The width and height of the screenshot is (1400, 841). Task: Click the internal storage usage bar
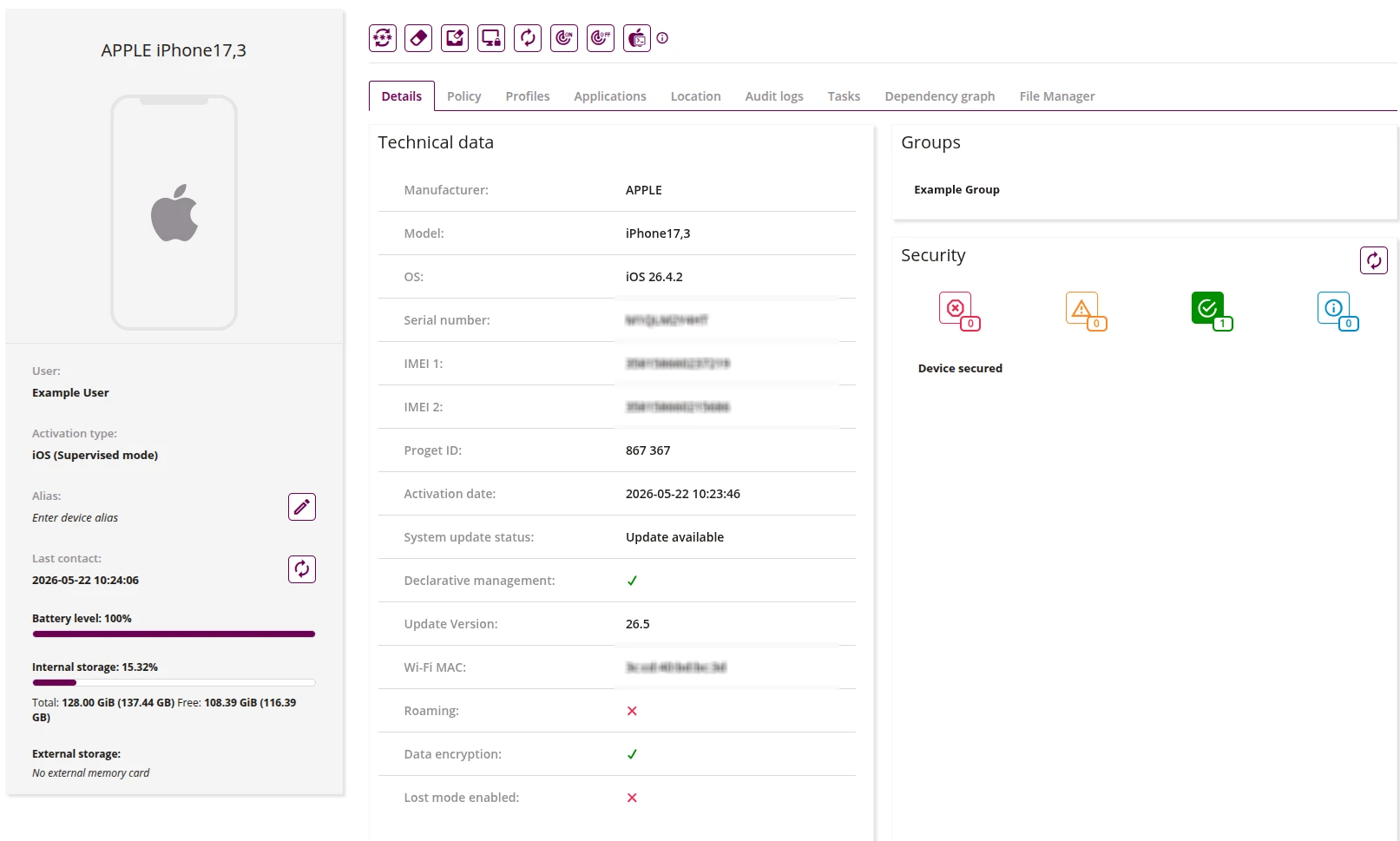(174, 683)
